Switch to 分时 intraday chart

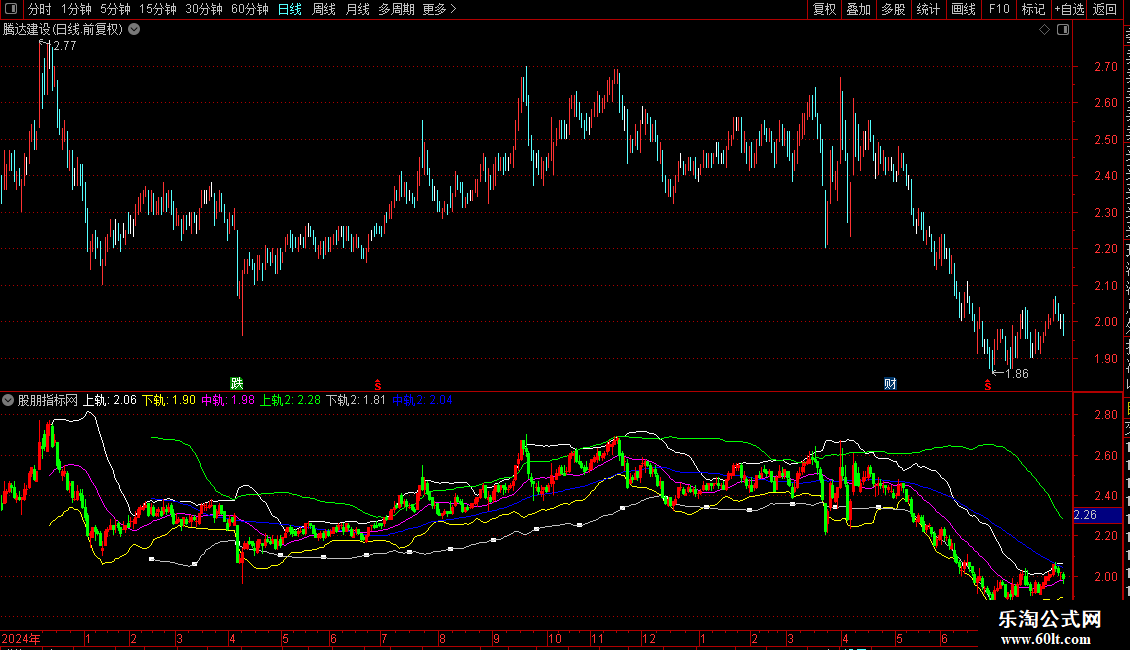pos(40,9)
